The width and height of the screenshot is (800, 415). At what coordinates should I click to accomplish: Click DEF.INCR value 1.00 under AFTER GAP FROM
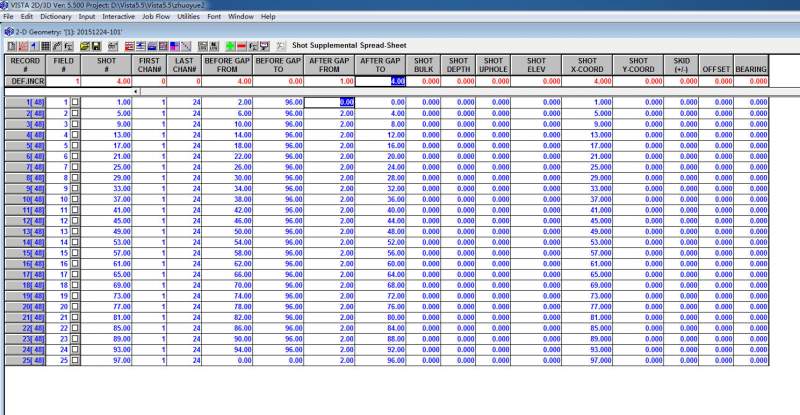tap(329, 81)
